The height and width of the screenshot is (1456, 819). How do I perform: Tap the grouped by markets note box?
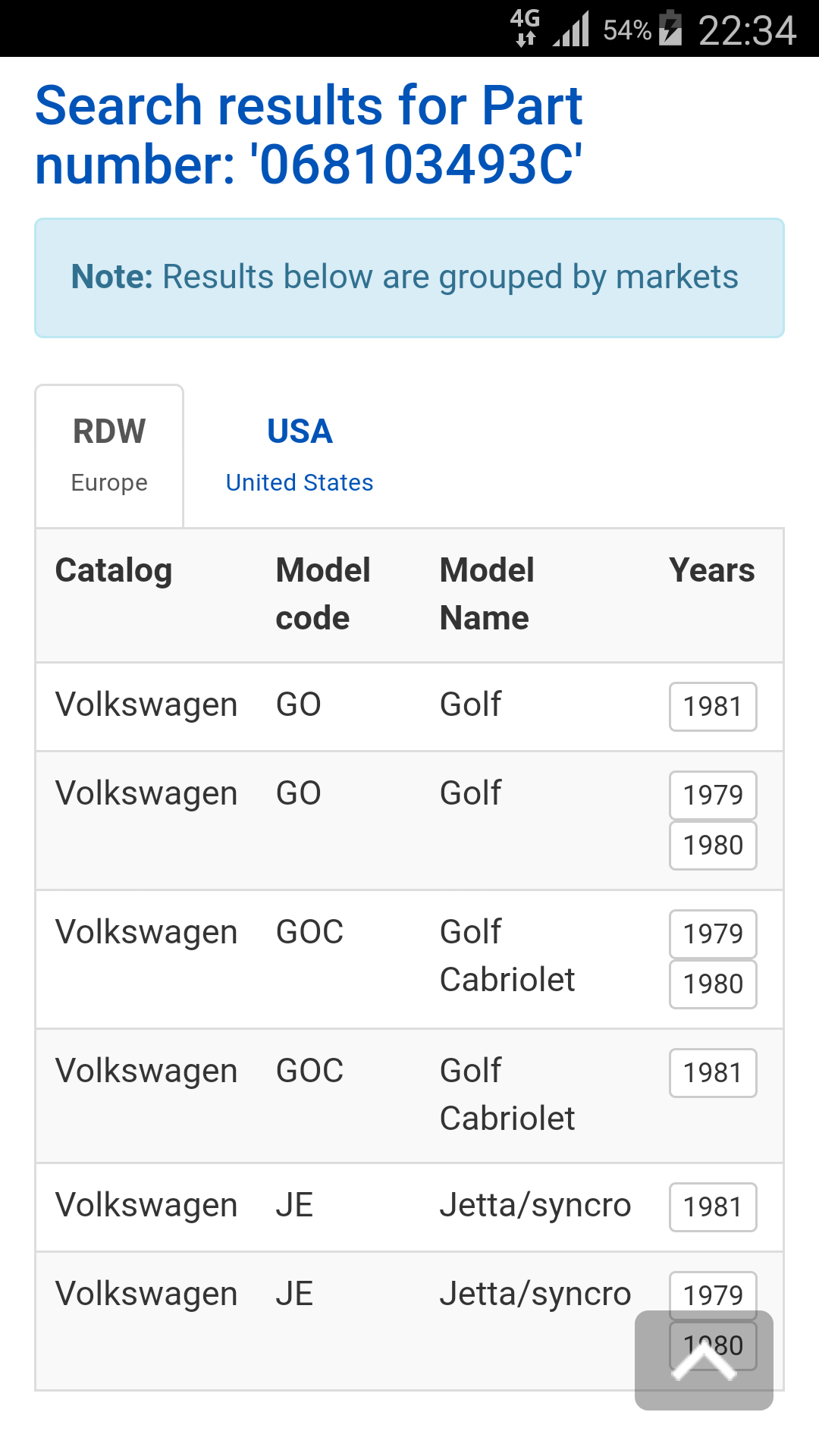(409, 278)
